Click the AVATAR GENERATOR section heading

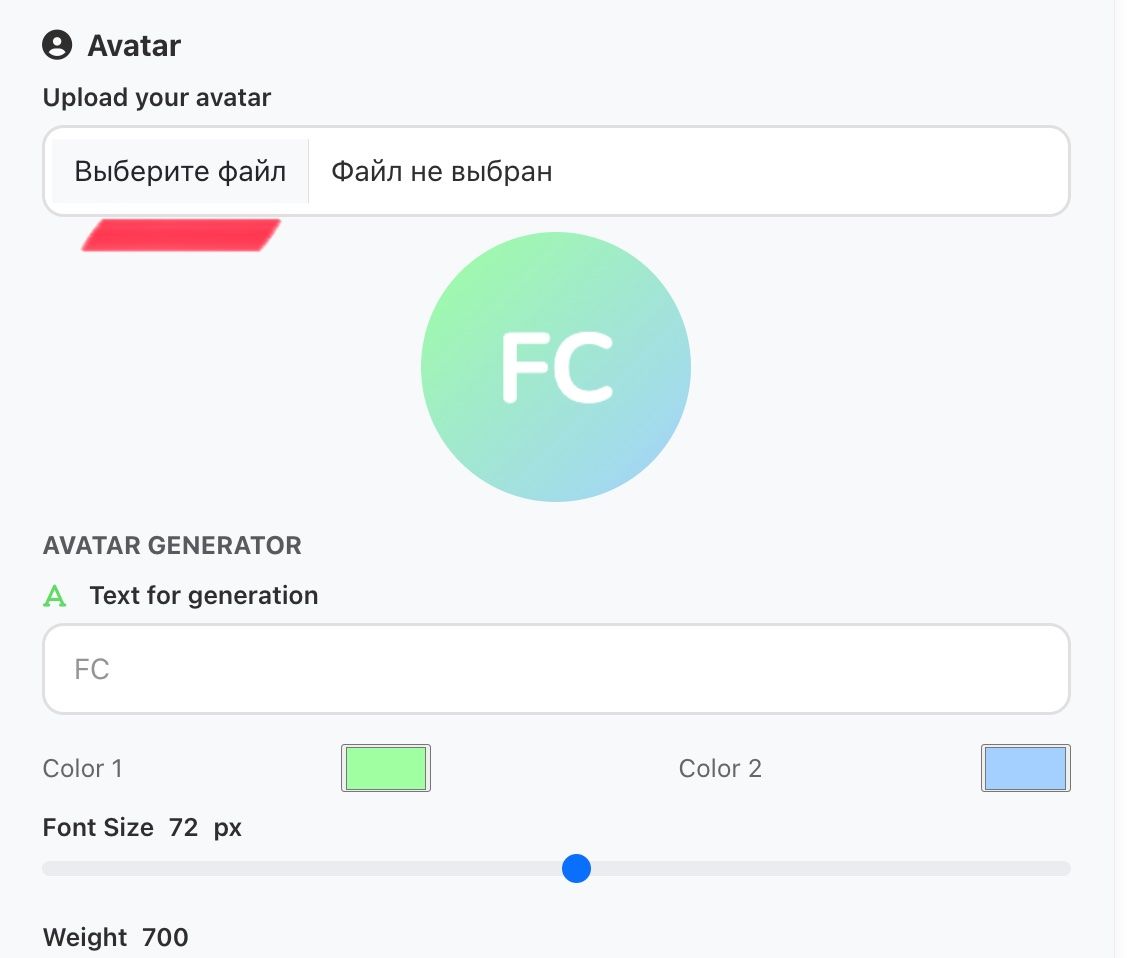[171, 545]
